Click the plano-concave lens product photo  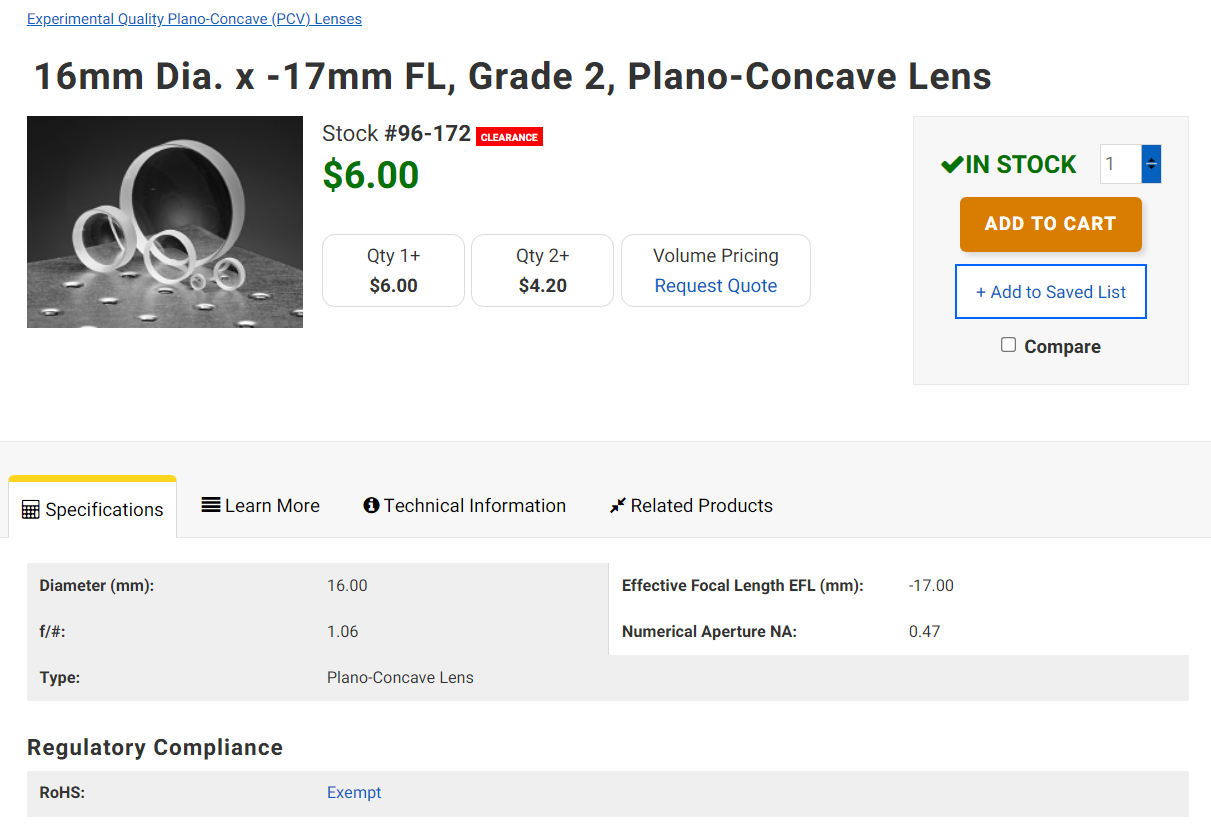(164, 222)
